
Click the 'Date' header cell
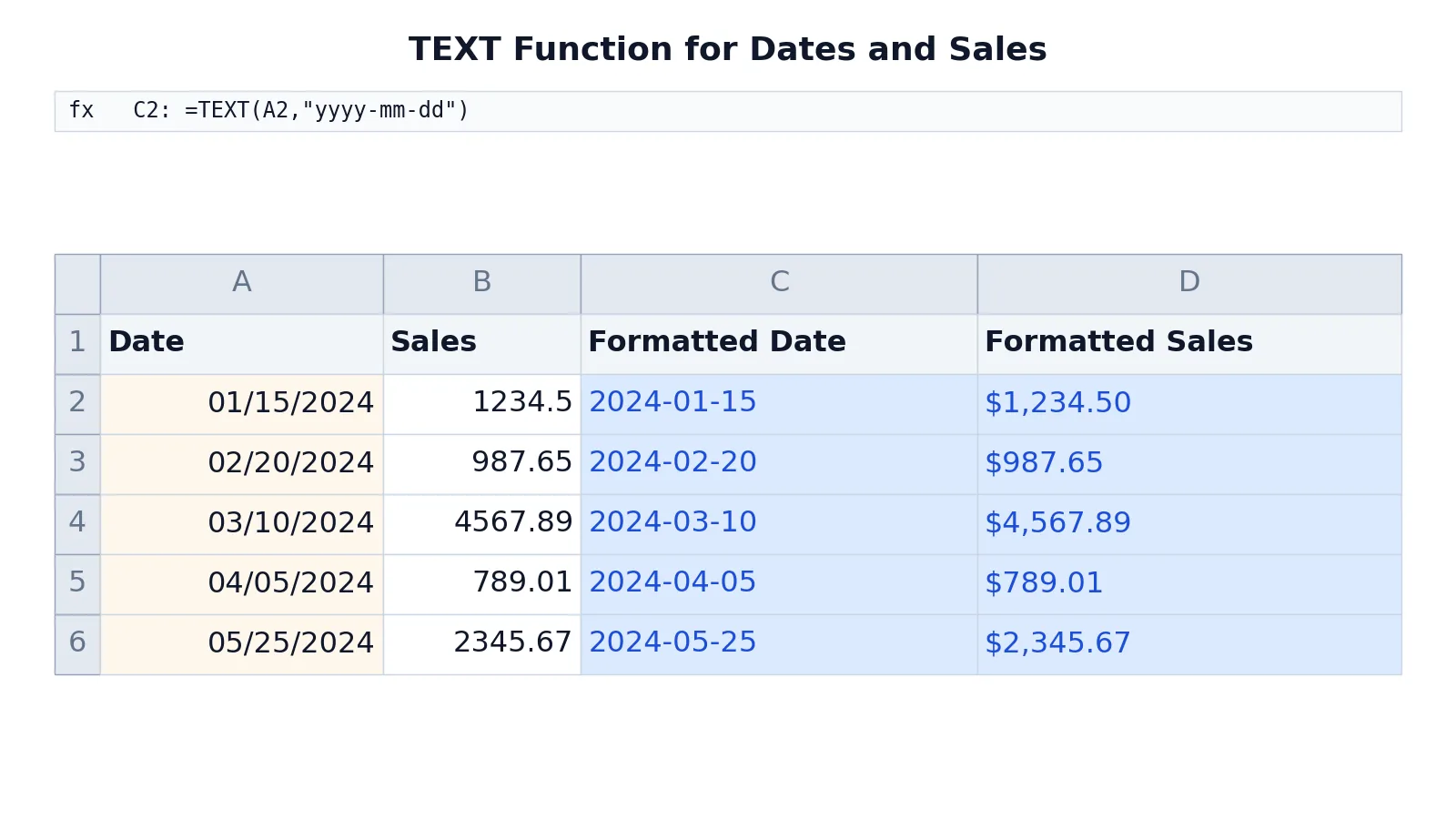pyautogui.click(x=242, y=344)
